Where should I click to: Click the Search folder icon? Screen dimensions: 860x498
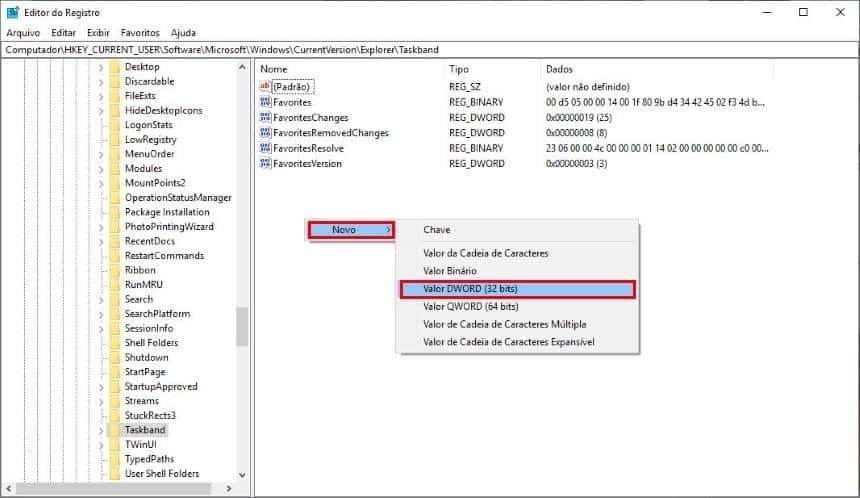click(x=115, y=299)
